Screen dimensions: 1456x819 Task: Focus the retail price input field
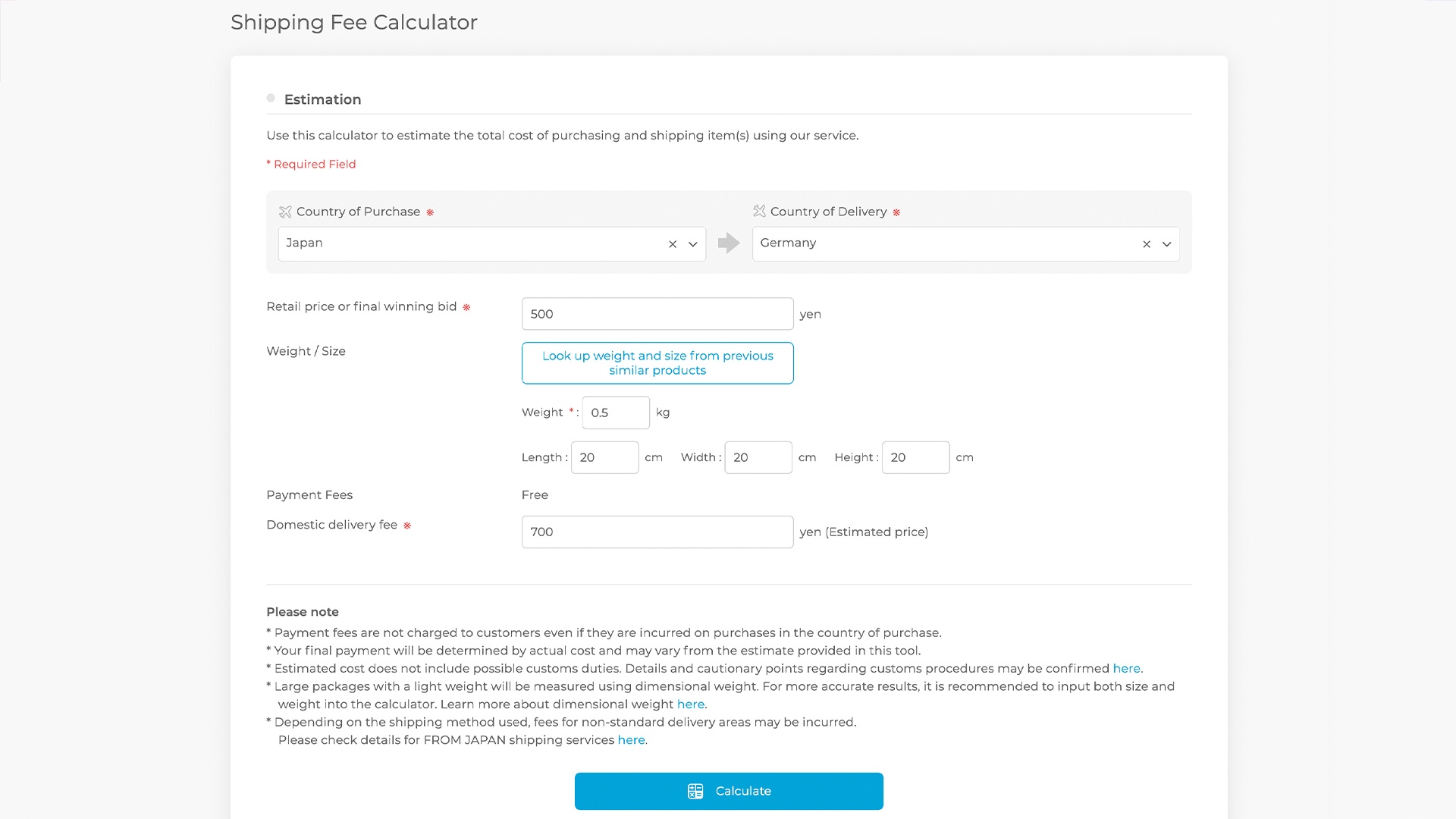657,314
